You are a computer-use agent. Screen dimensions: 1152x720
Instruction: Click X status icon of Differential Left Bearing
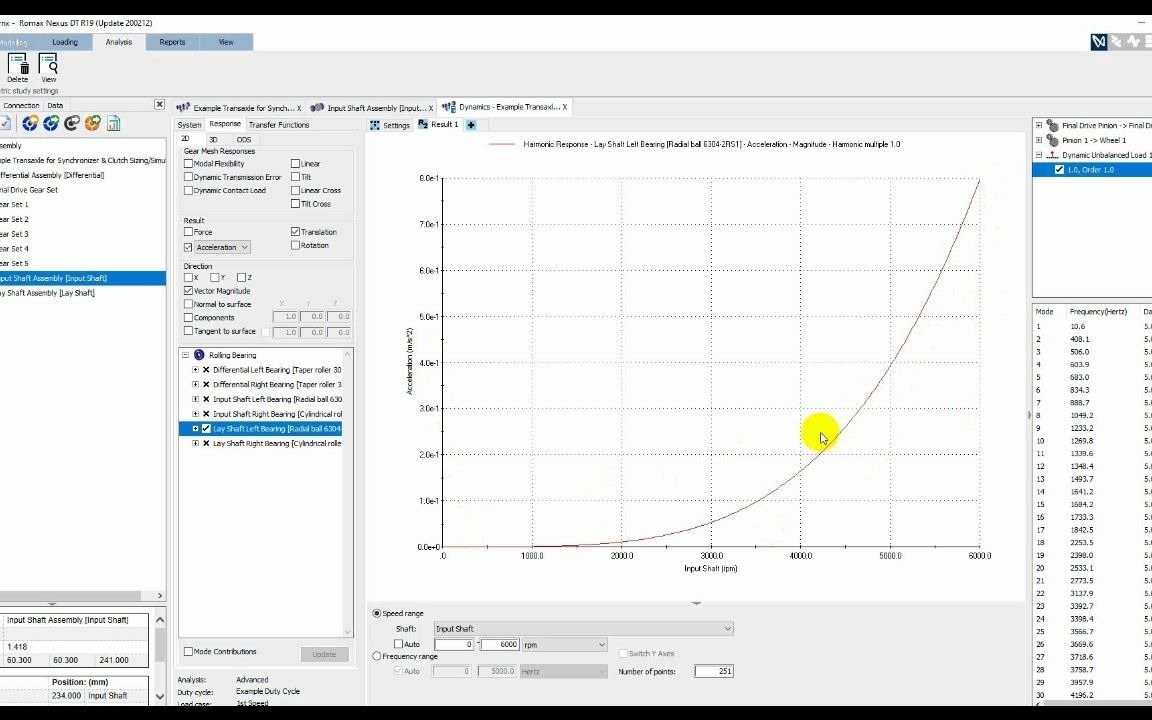[206, 370]
